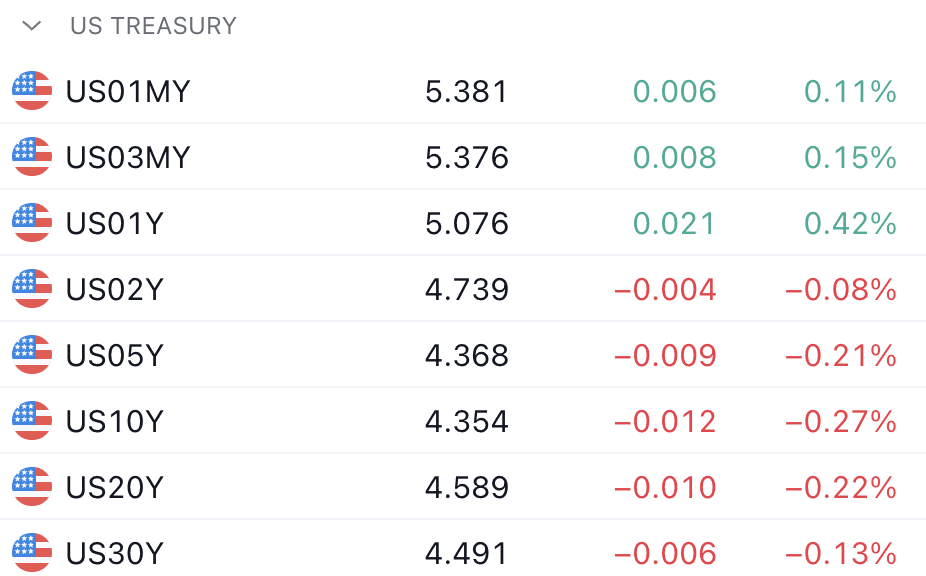
Task: Click the −0.21% change for US05Y
Action: pos(841,356)
